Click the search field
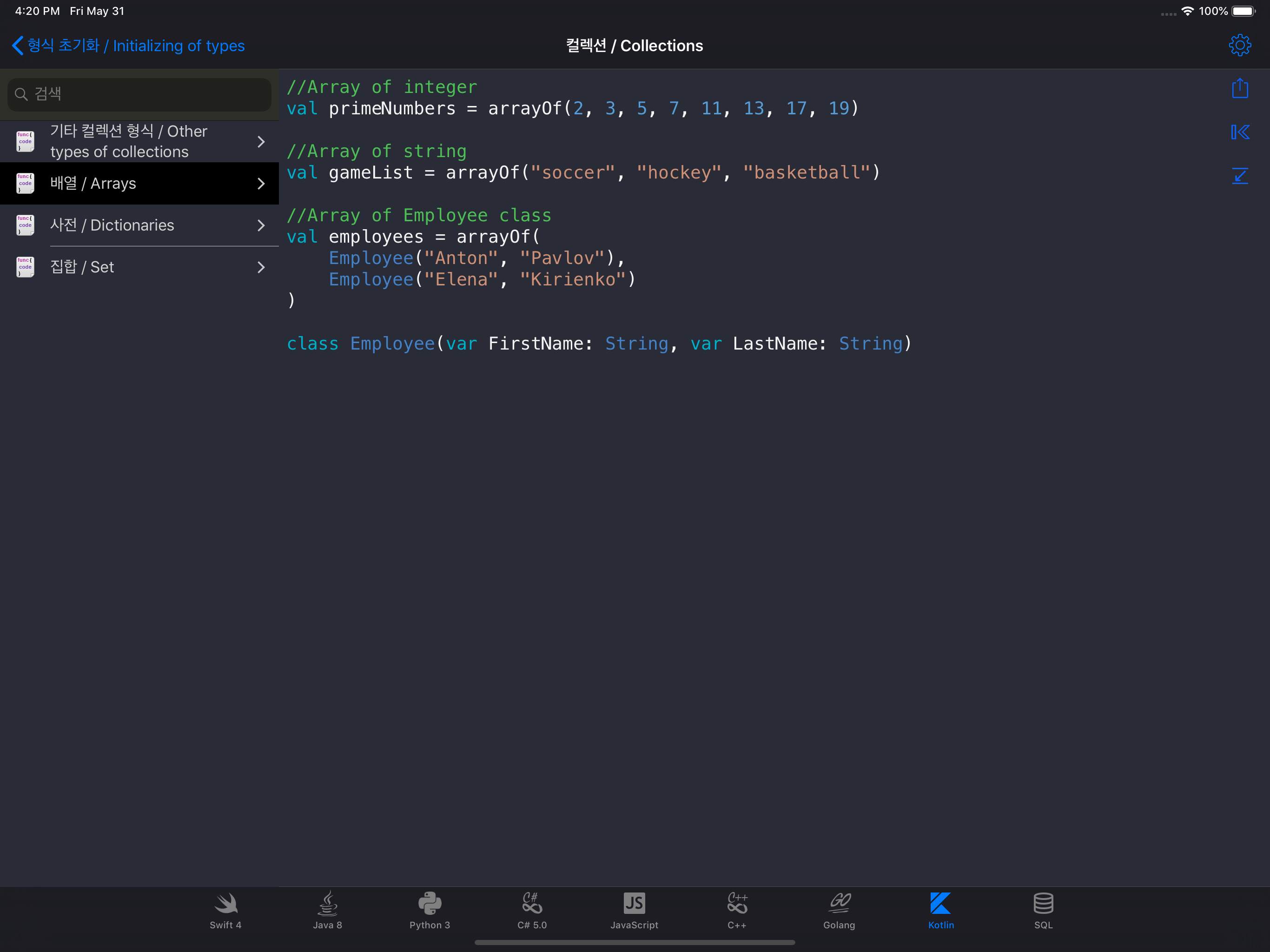Screen dimensions: 1270x952 139,94
